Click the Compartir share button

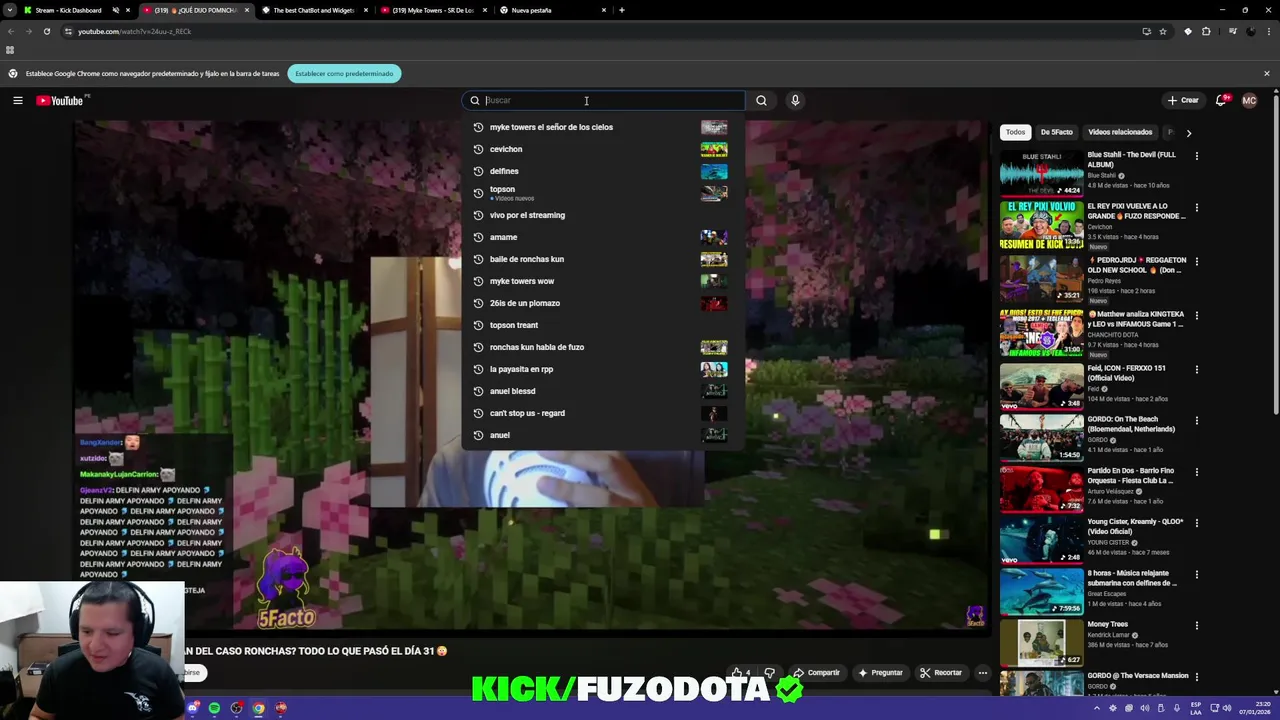point(816,673)
